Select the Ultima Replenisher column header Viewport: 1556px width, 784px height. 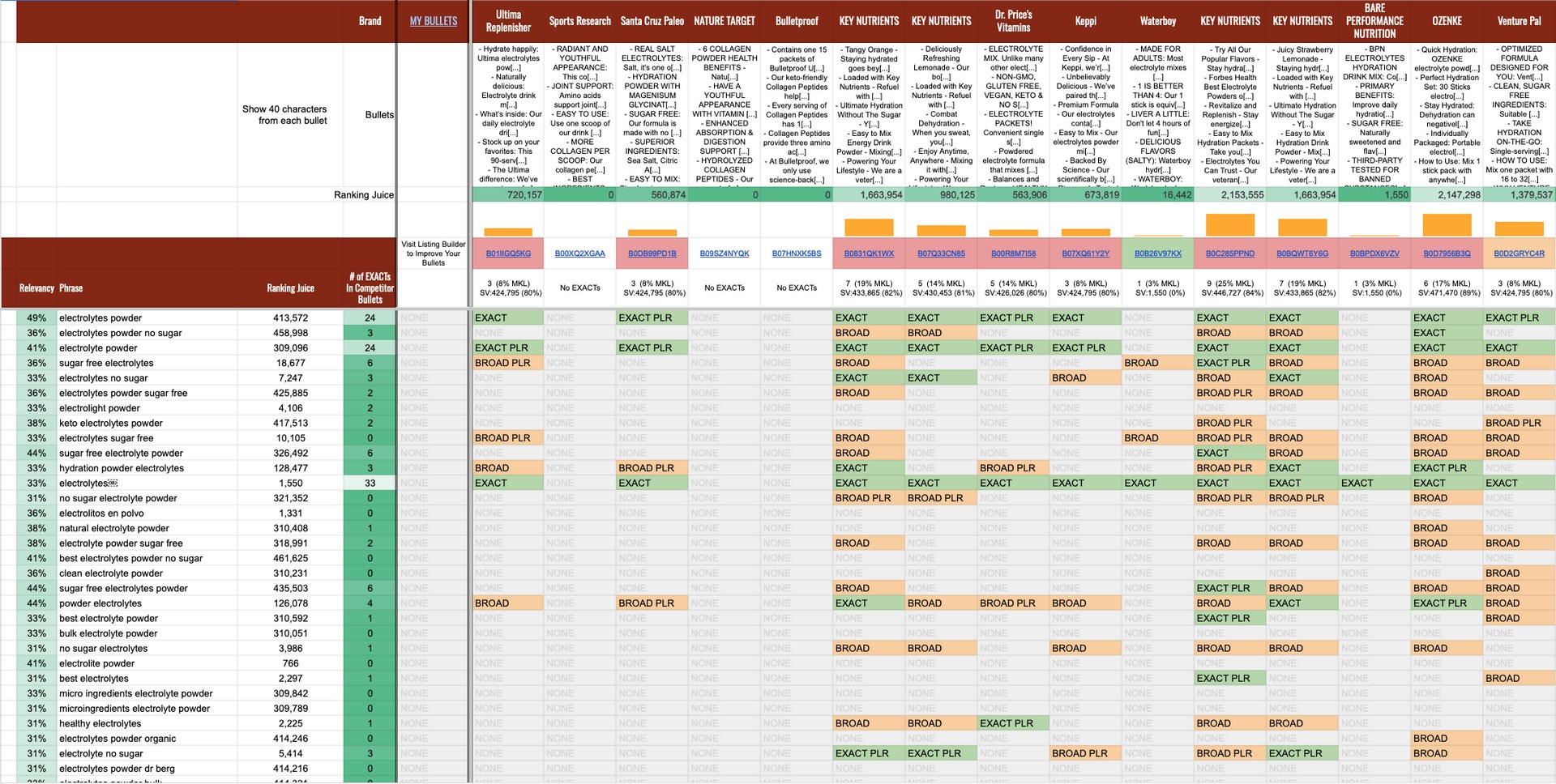508,21
